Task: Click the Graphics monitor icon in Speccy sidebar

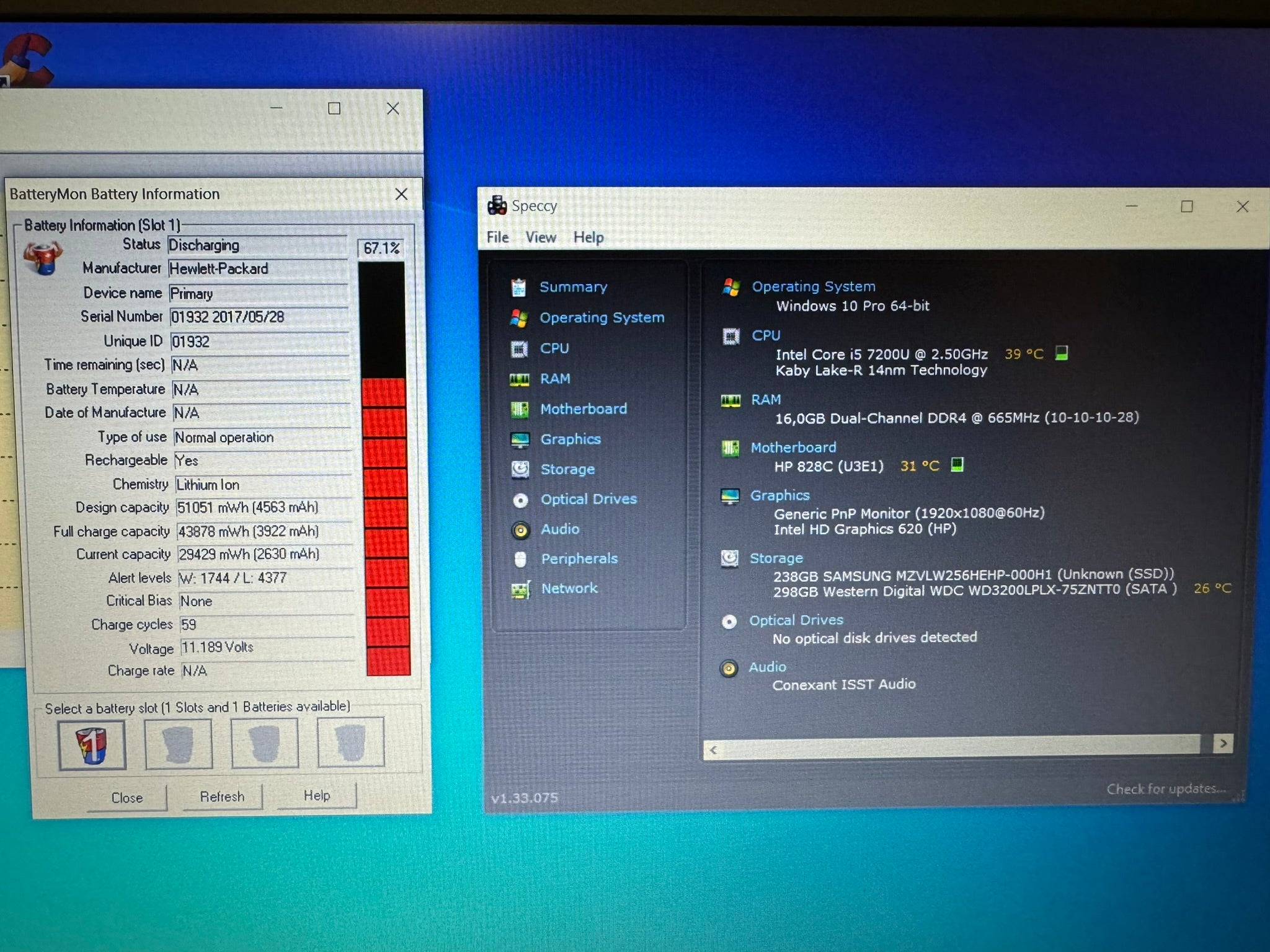Action: click(x=520, y=439)
